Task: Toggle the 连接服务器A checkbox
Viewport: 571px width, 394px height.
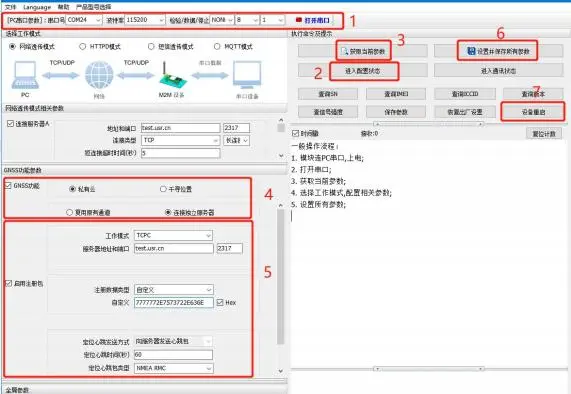Action: (x=10, y=124)
